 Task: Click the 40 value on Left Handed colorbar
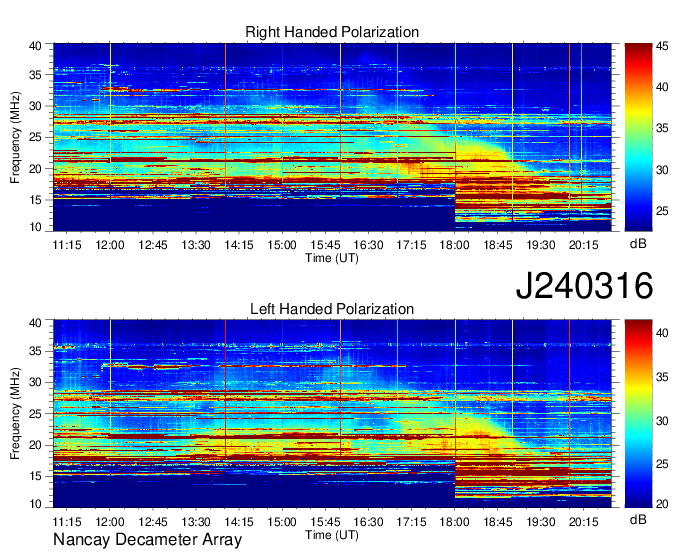coord(662,333)
